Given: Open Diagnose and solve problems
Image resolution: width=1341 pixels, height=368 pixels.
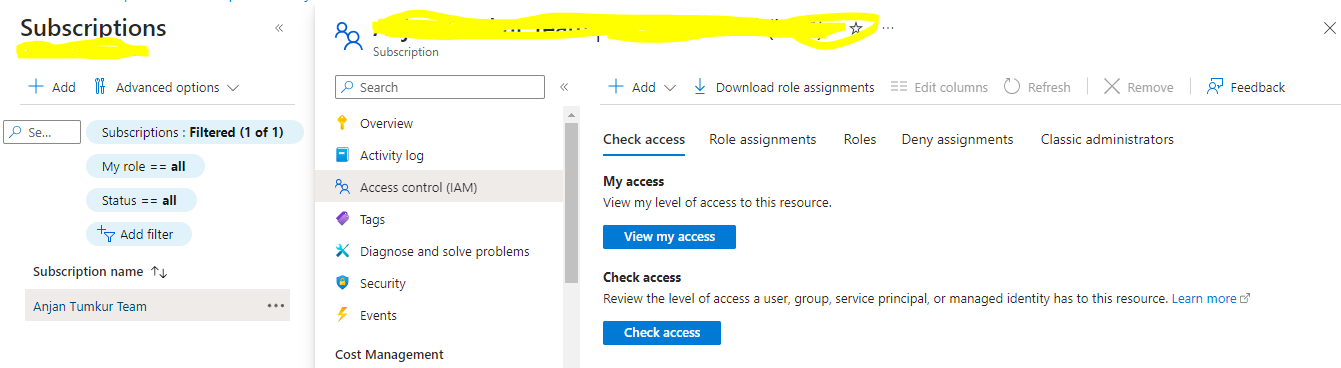Looking at the screenshot, I should pos(445,251).
